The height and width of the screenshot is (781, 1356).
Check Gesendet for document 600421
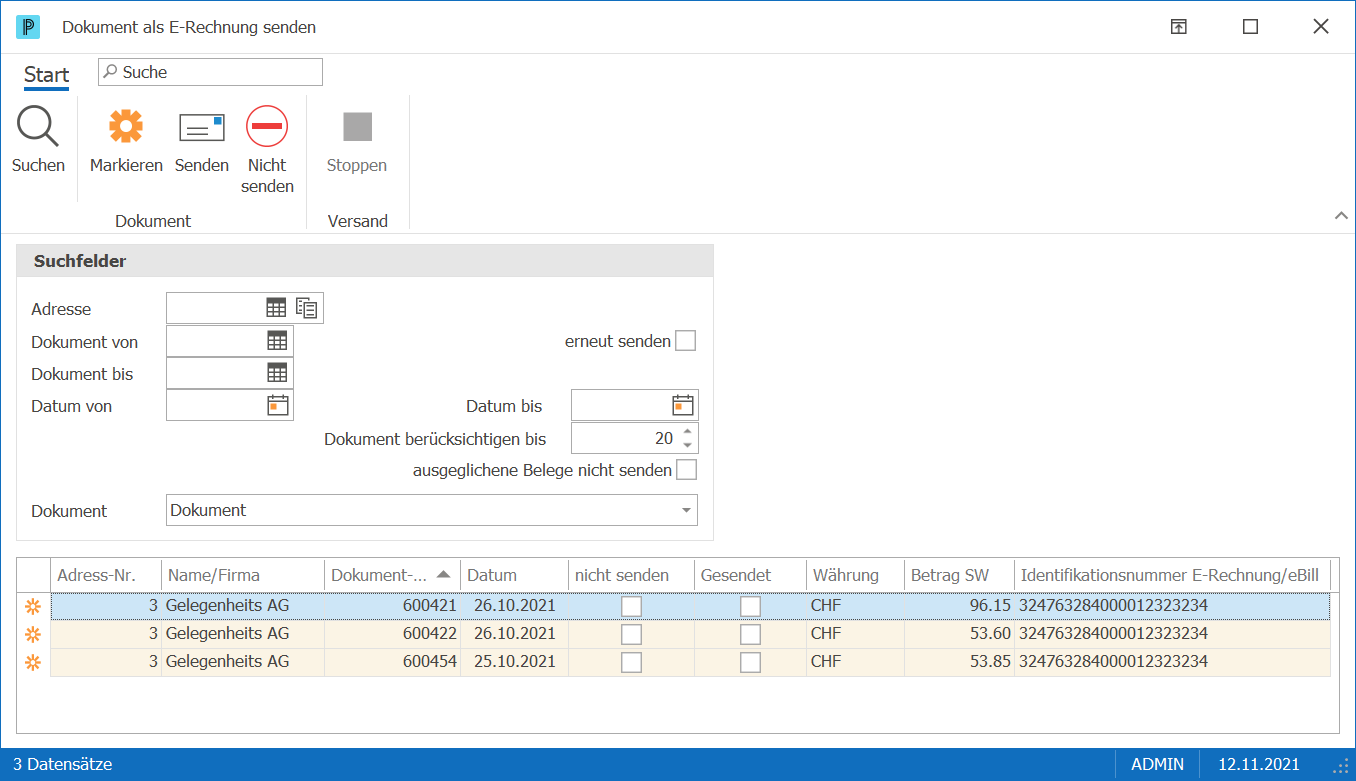[750, 606]
